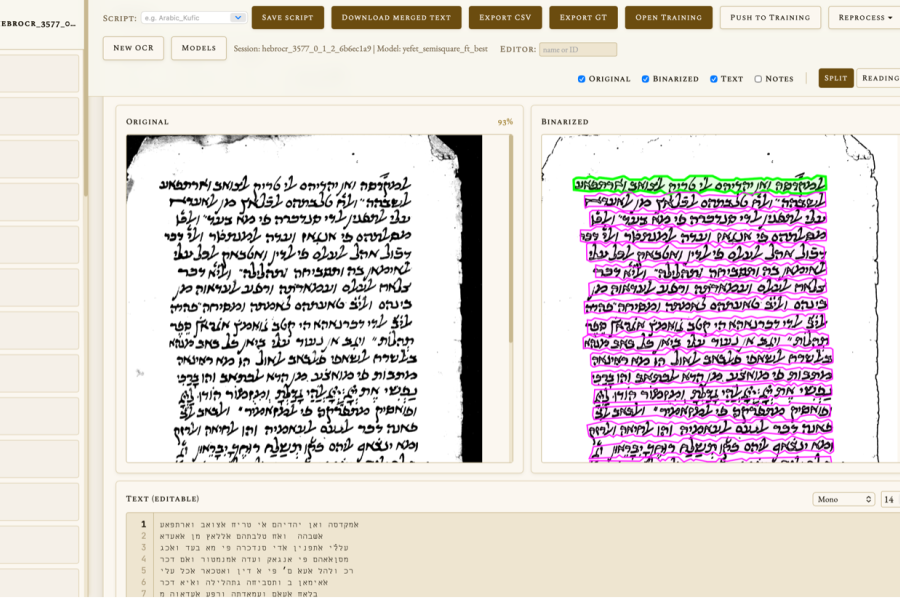
Task: Click the Original panel scrollbar
Action: [510, 241]
